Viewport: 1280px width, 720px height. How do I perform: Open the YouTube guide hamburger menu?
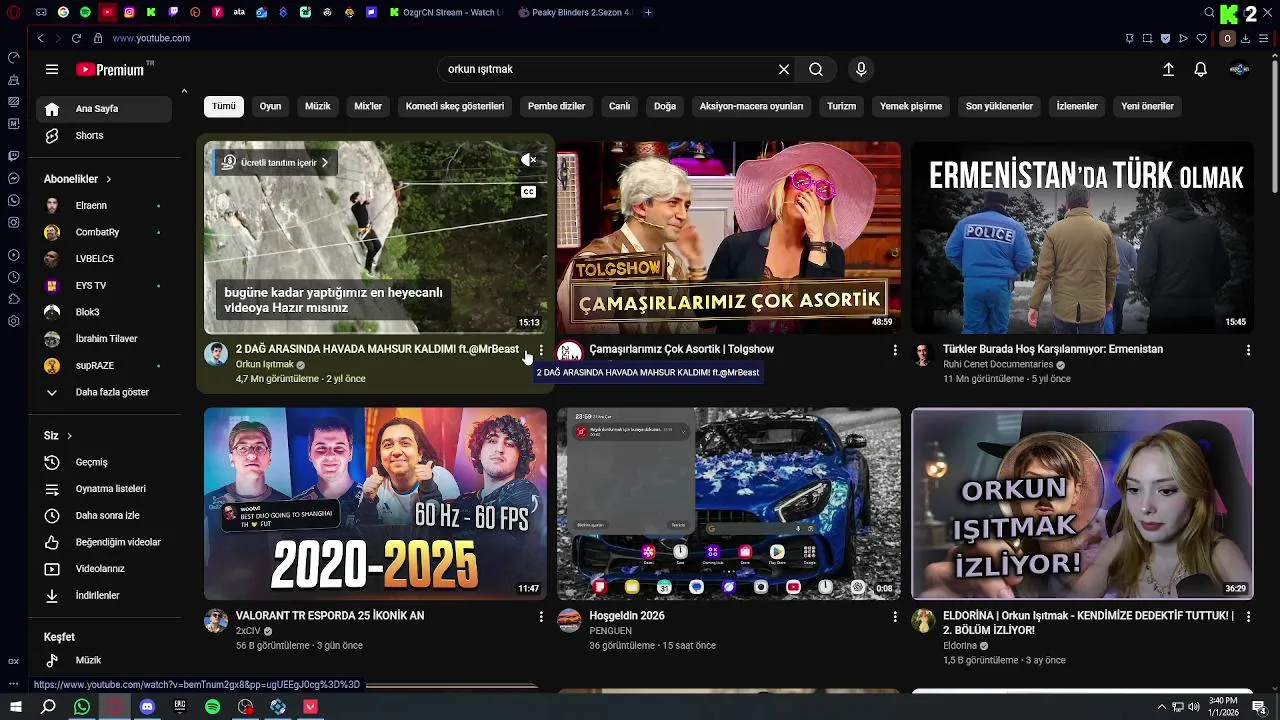click(52, 69)
